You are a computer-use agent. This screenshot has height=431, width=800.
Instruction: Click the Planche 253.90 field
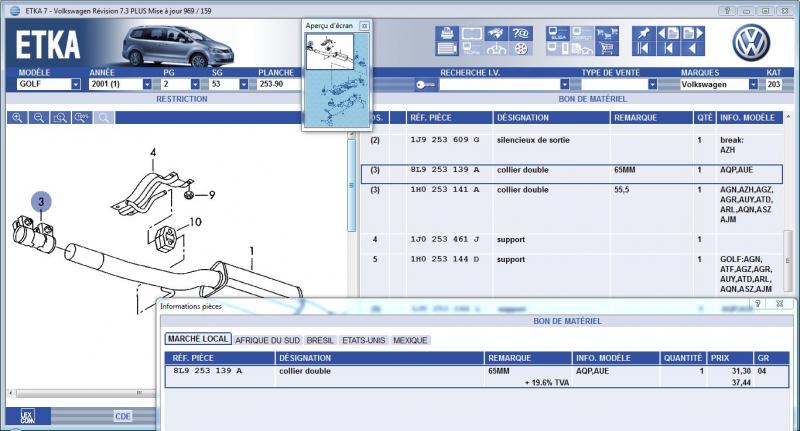pyautogui.click(x=279, y=84)
